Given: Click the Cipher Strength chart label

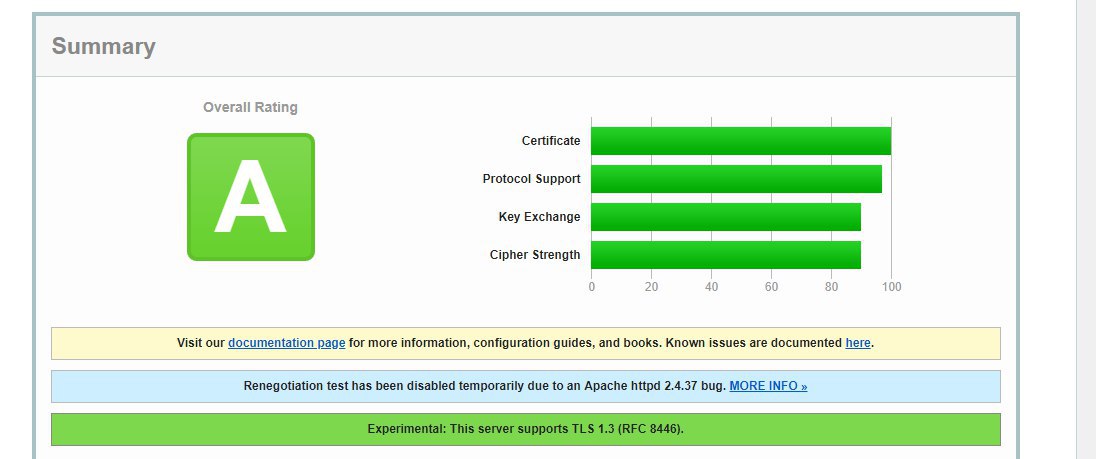Looking at the screenshot, I should pos(534,255).
